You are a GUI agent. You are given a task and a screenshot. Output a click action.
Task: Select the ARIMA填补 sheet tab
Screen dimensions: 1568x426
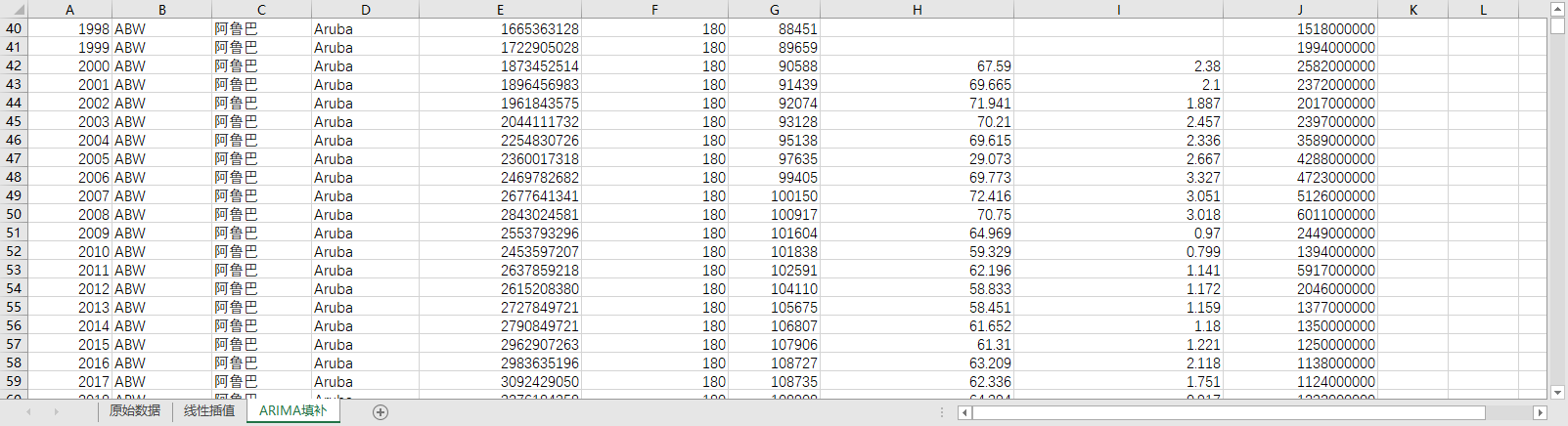(293, 411)
